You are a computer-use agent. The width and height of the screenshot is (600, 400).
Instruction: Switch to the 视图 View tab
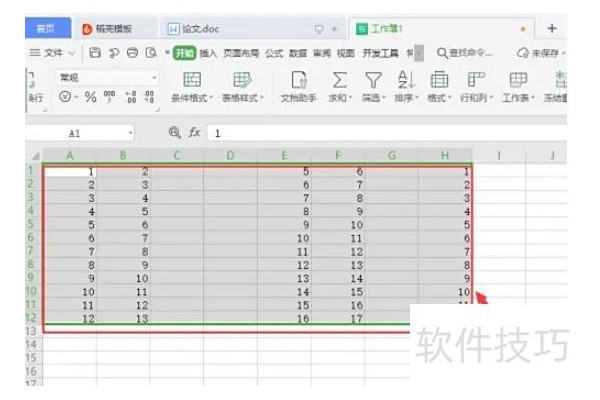click(345, 53)
